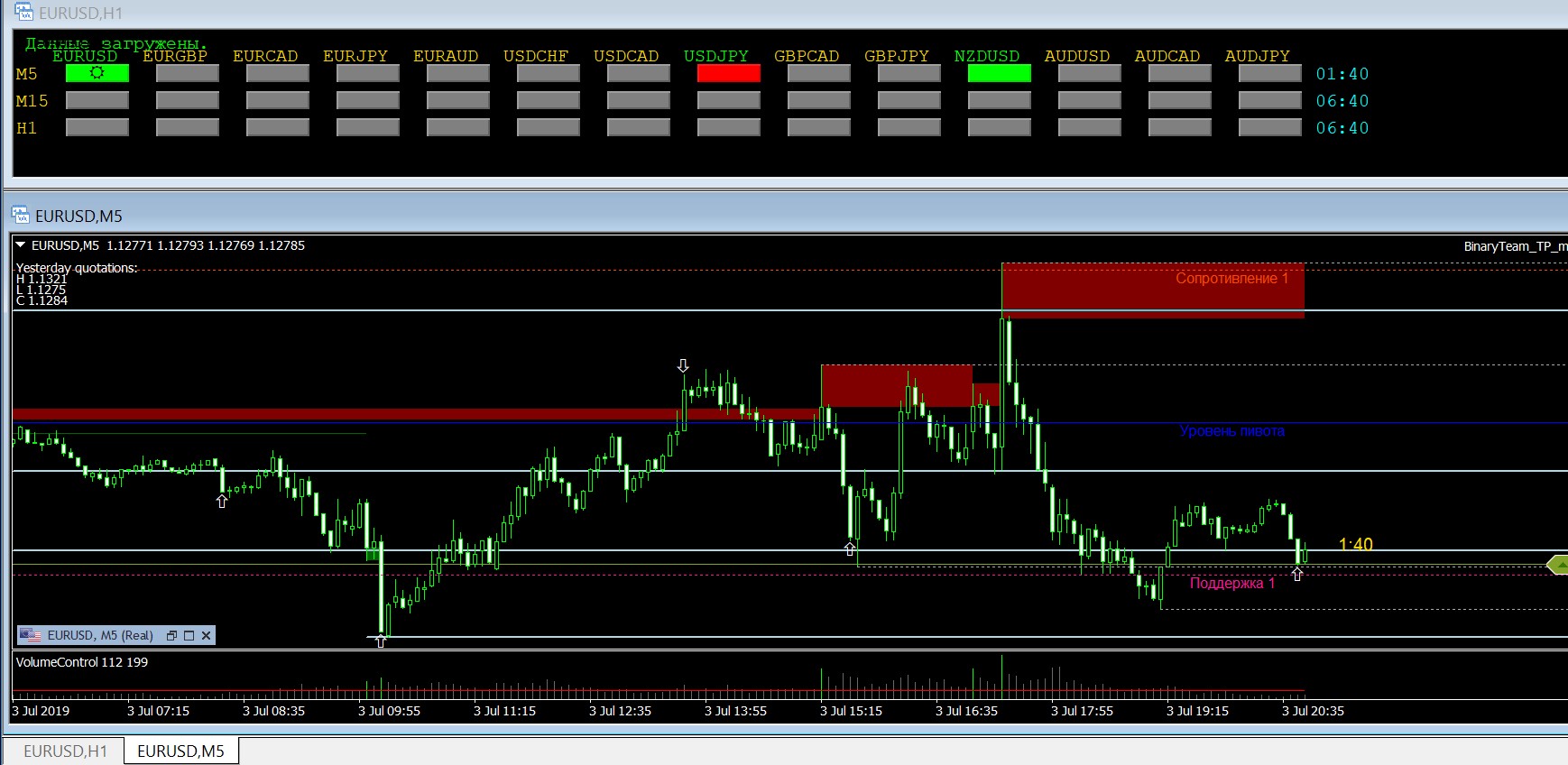Click the 'Сопротивление 1' resistance label

coord(1232,278)
